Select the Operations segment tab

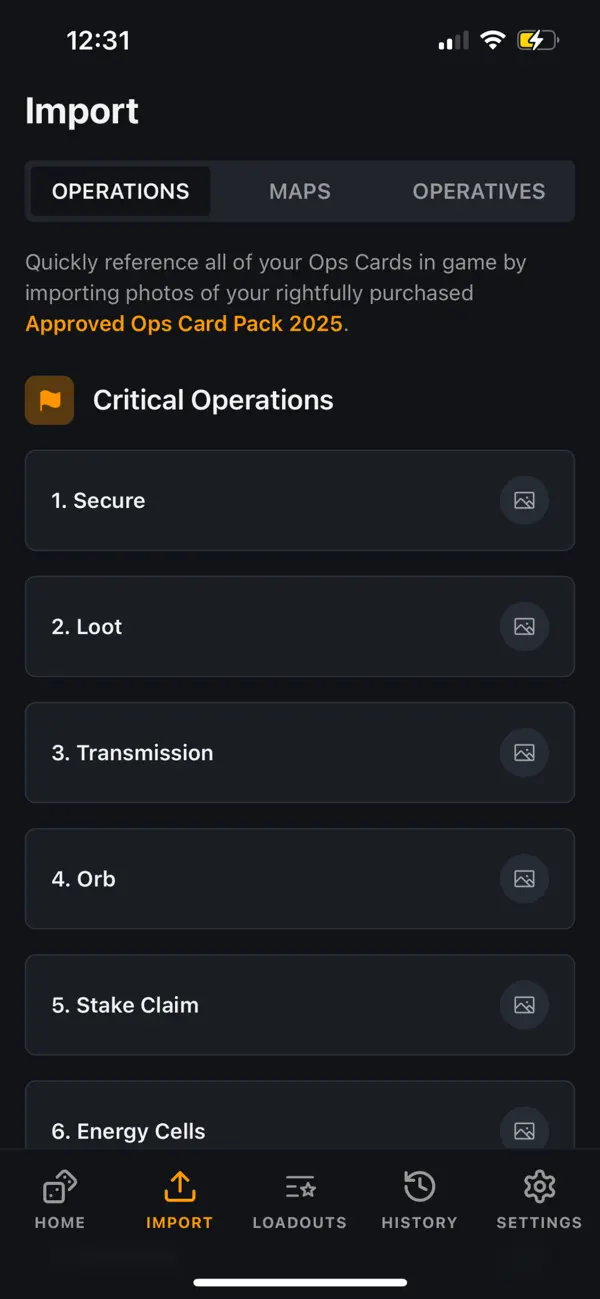121,191
